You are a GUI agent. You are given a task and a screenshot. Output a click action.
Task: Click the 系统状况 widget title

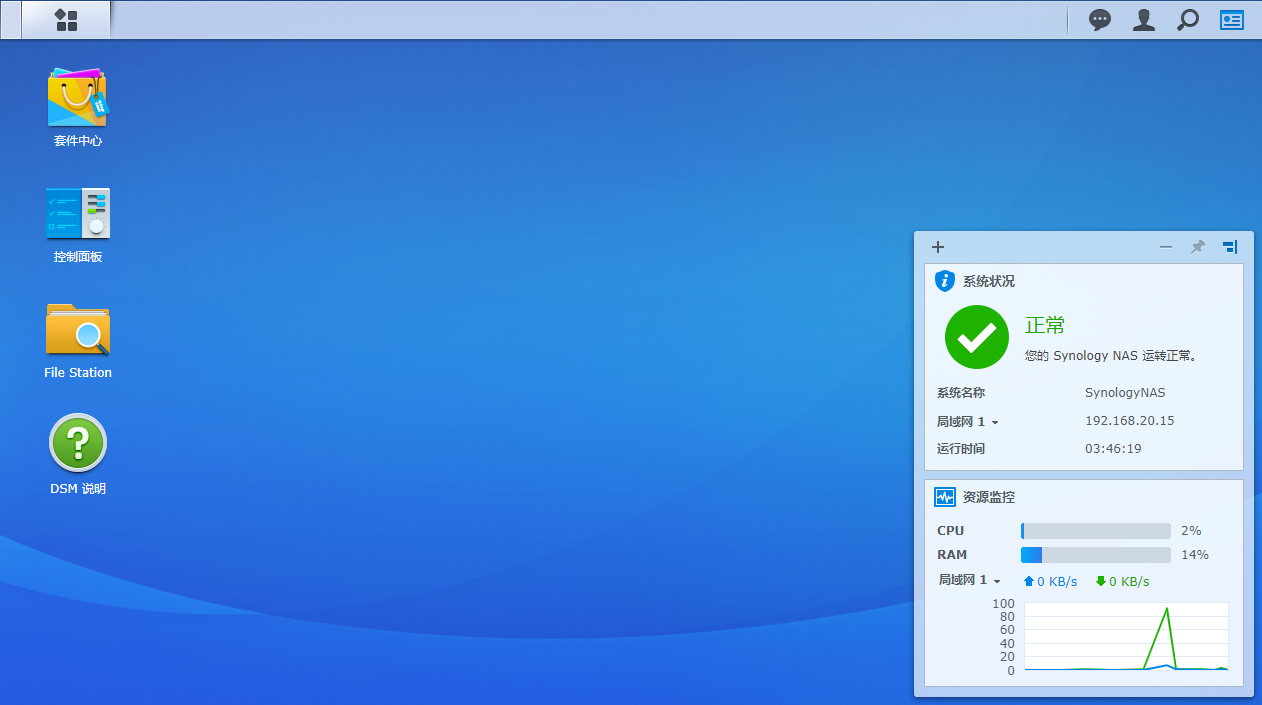(989, 281)
